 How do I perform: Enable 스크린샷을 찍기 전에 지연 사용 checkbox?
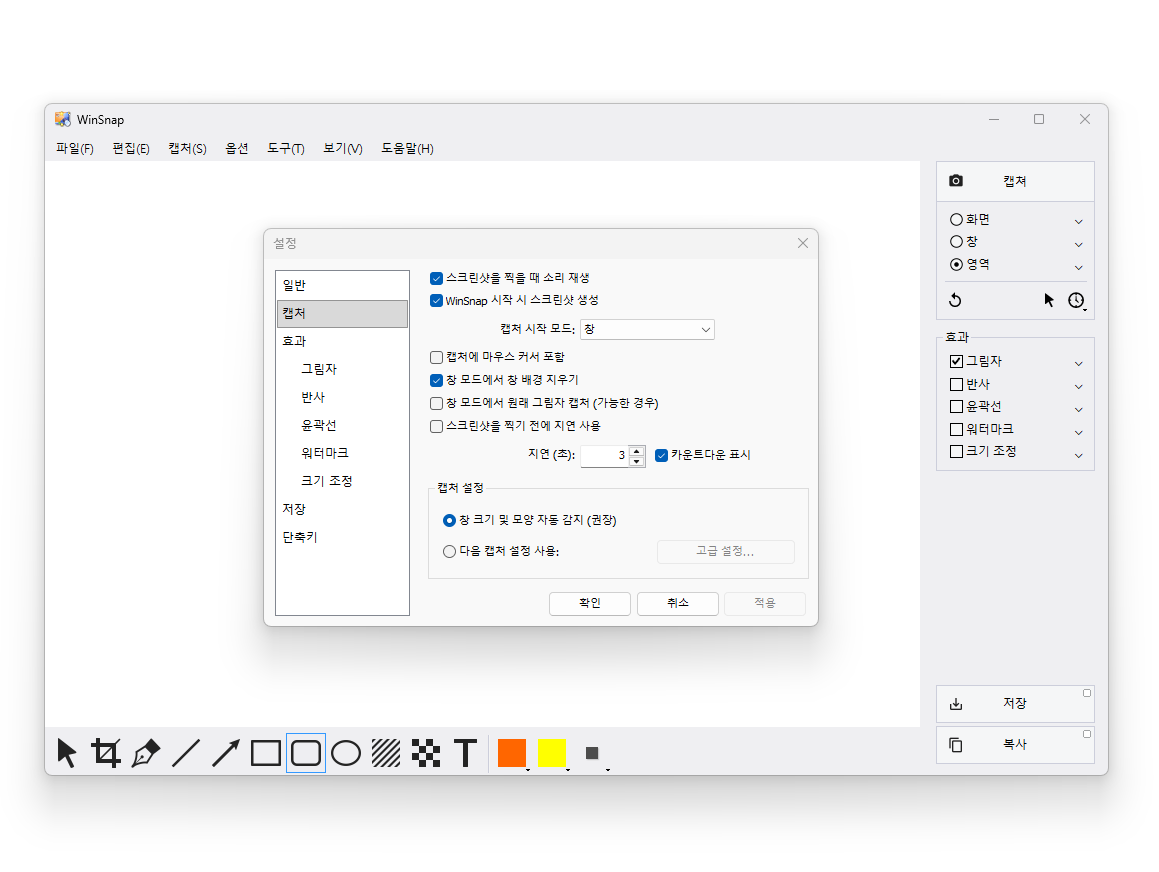tap(436, 426)
